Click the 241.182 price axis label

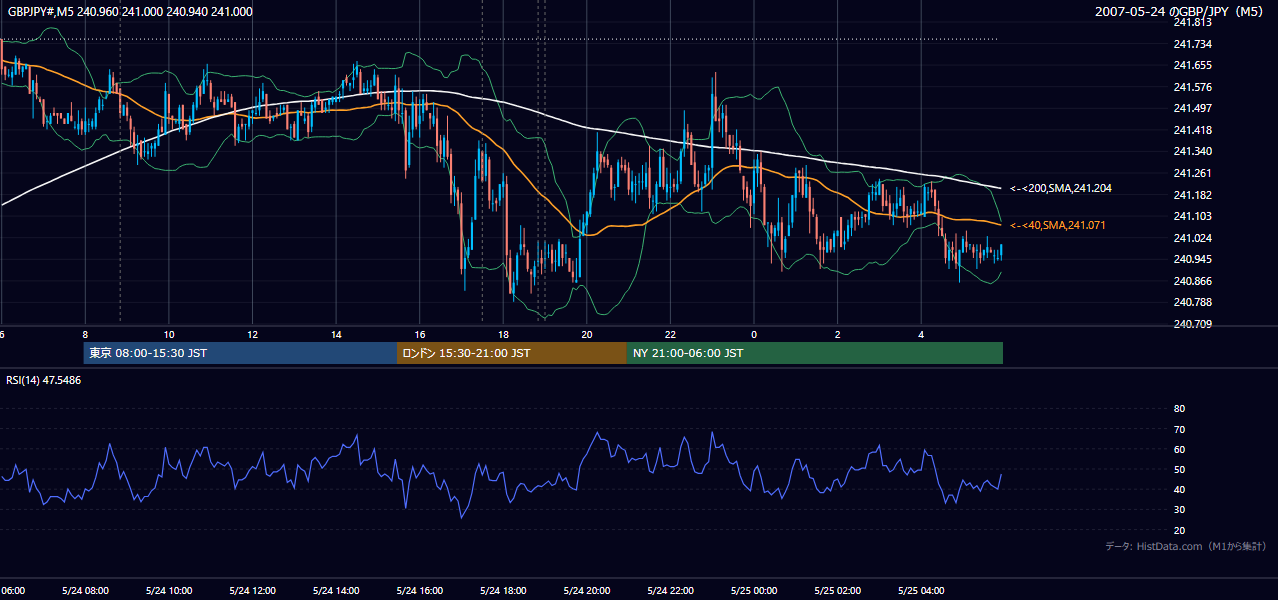1192,195
